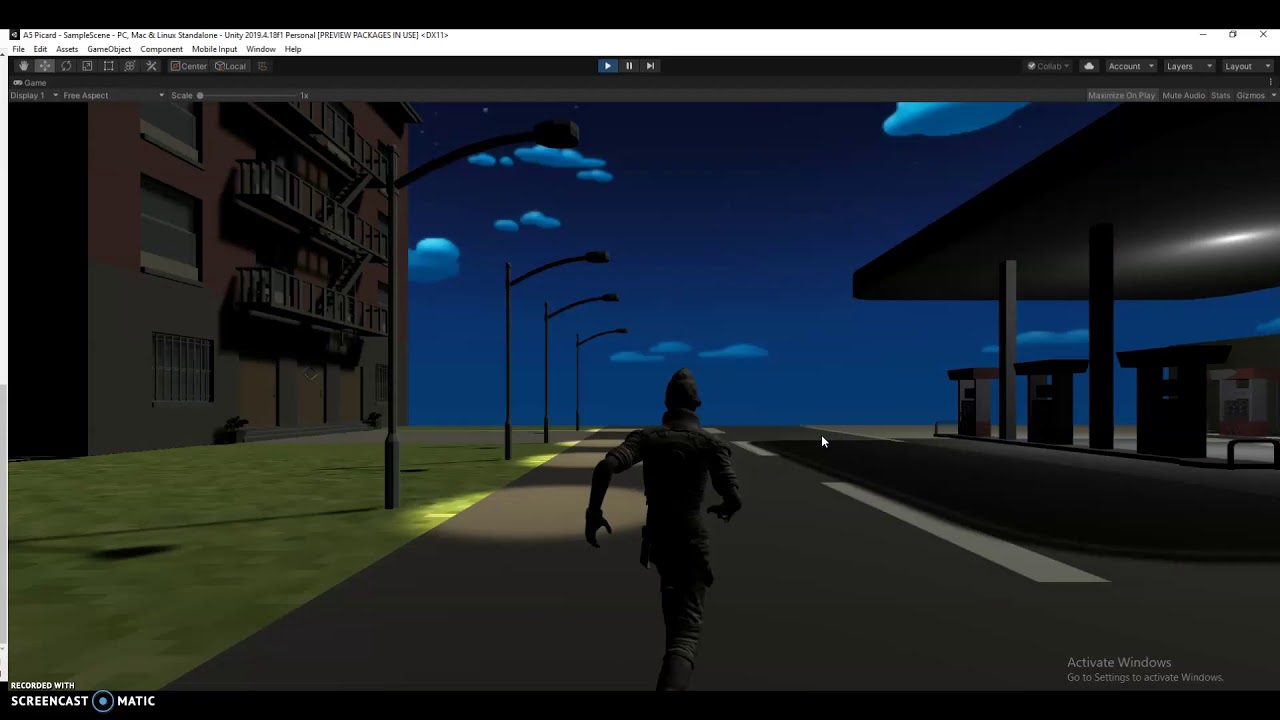
Task: Open Game tab options kebab menu
Action: click(1272, 82)
